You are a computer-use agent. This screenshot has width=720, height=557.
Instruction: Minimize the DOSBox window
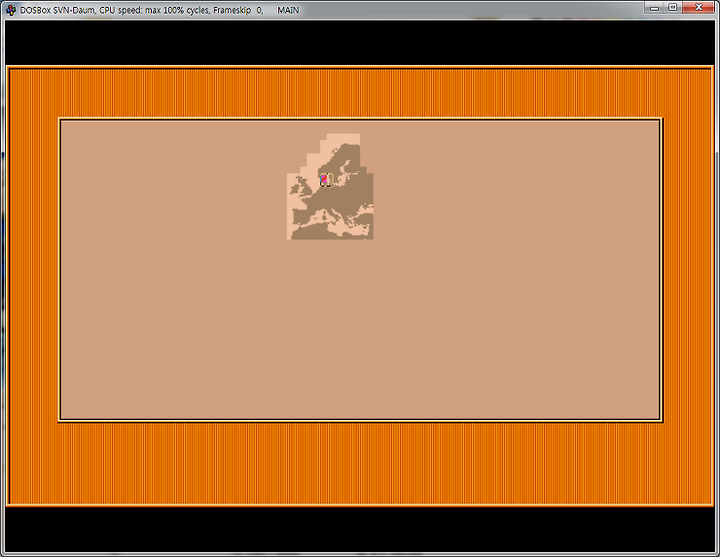[x=654, y=8]
